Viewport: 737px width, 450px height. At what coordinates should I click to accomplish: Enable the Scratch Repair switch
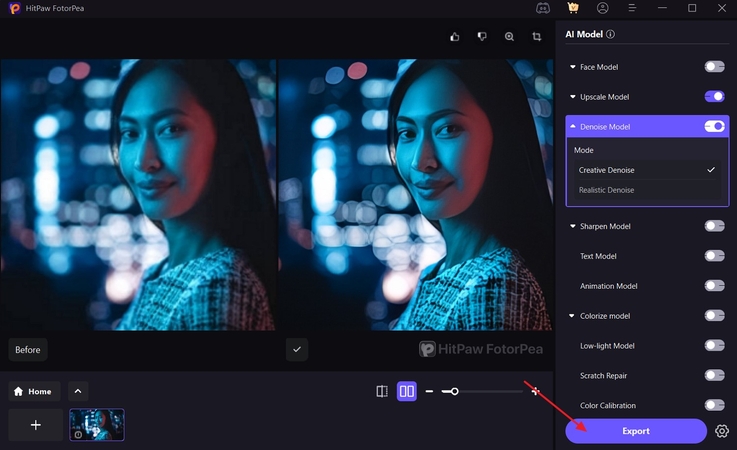click(714, 375)
